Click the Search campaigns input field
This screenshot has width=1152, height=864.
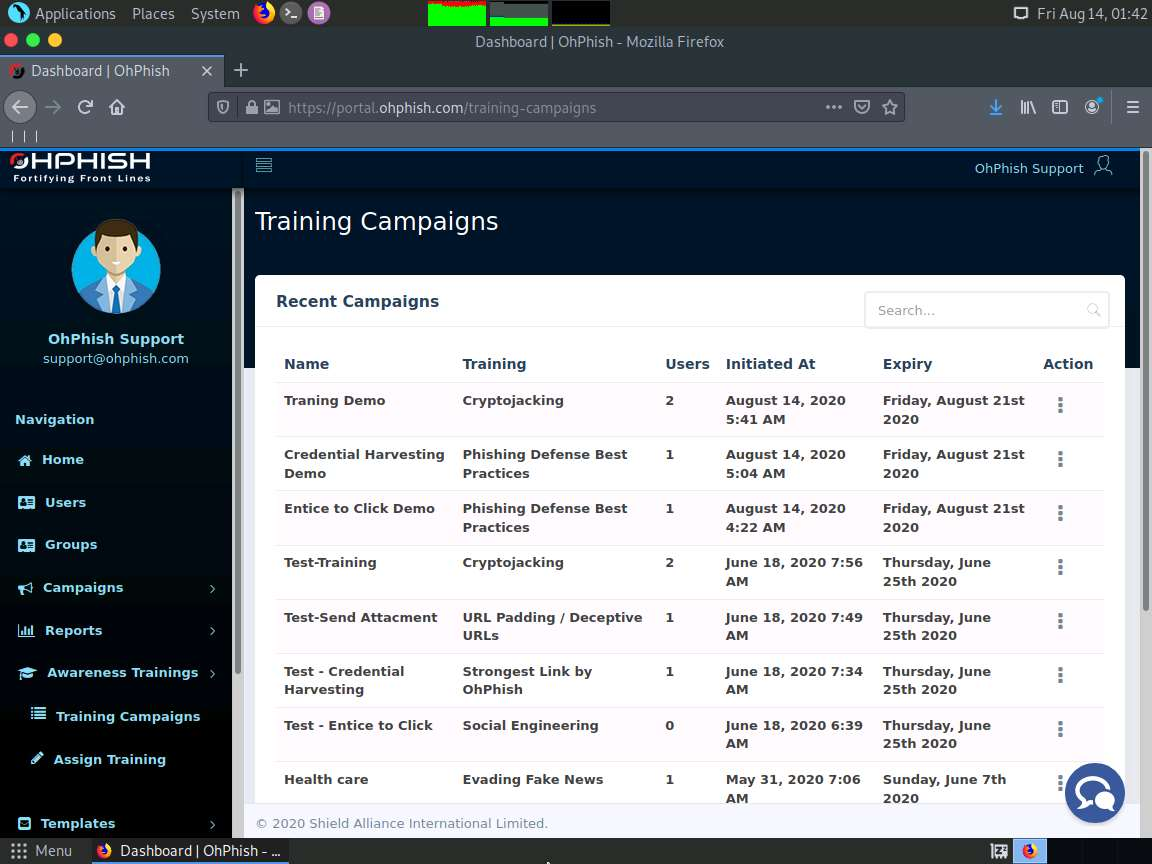[987, 310]
